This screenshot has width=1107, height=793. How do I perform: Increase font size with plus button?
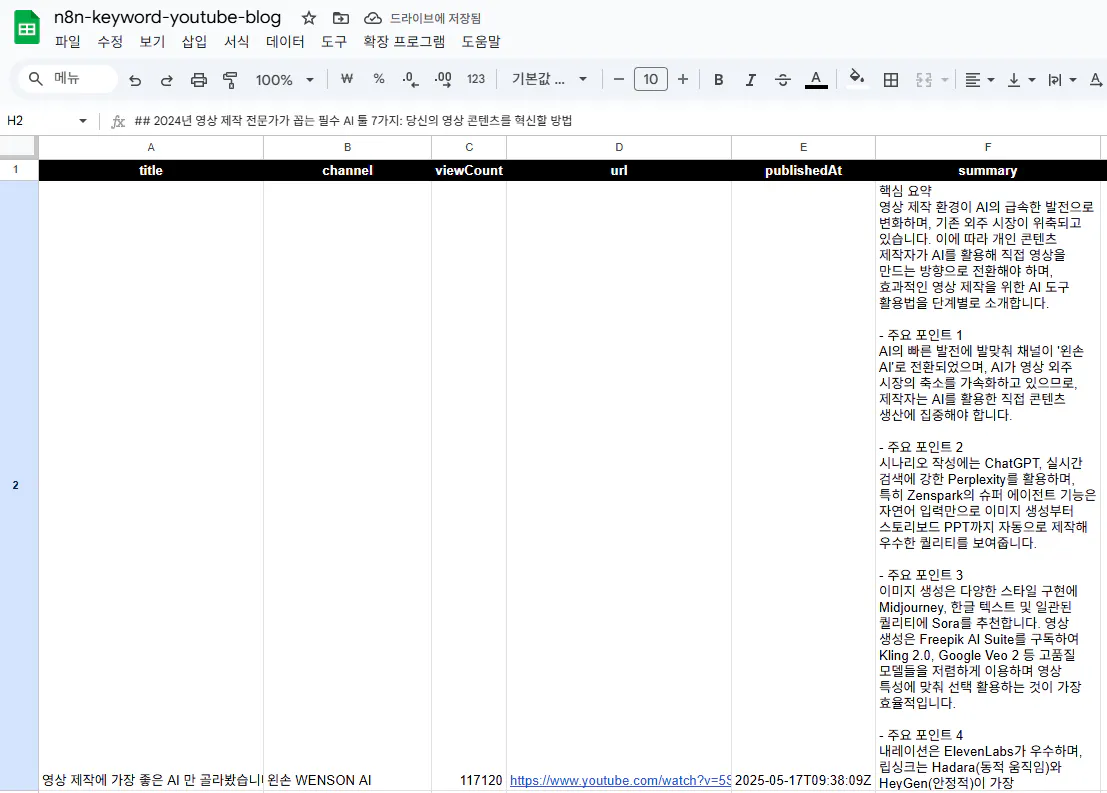[683, 79]
